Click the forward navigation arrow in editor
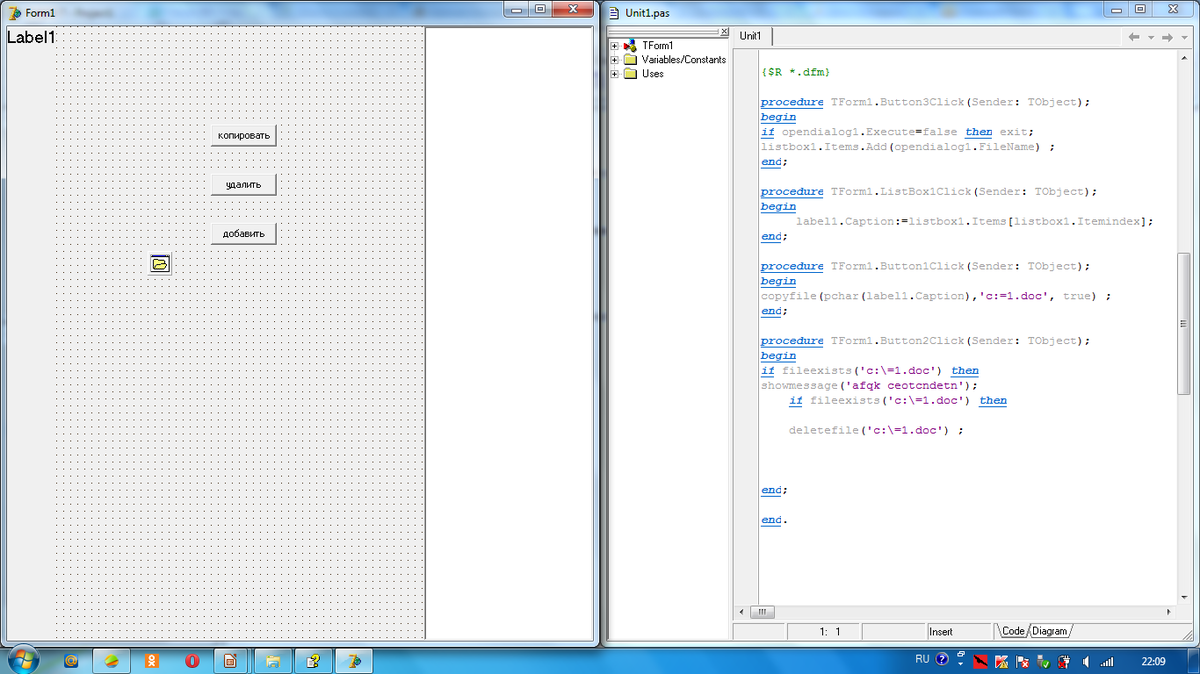This screenshot has width=1200, height=674. coord(1167,37)
